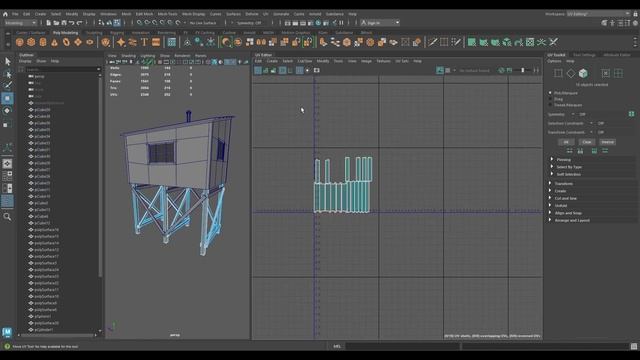Click the Outliner search field
This screenshot has width=640, height=360.
[63, 69]
